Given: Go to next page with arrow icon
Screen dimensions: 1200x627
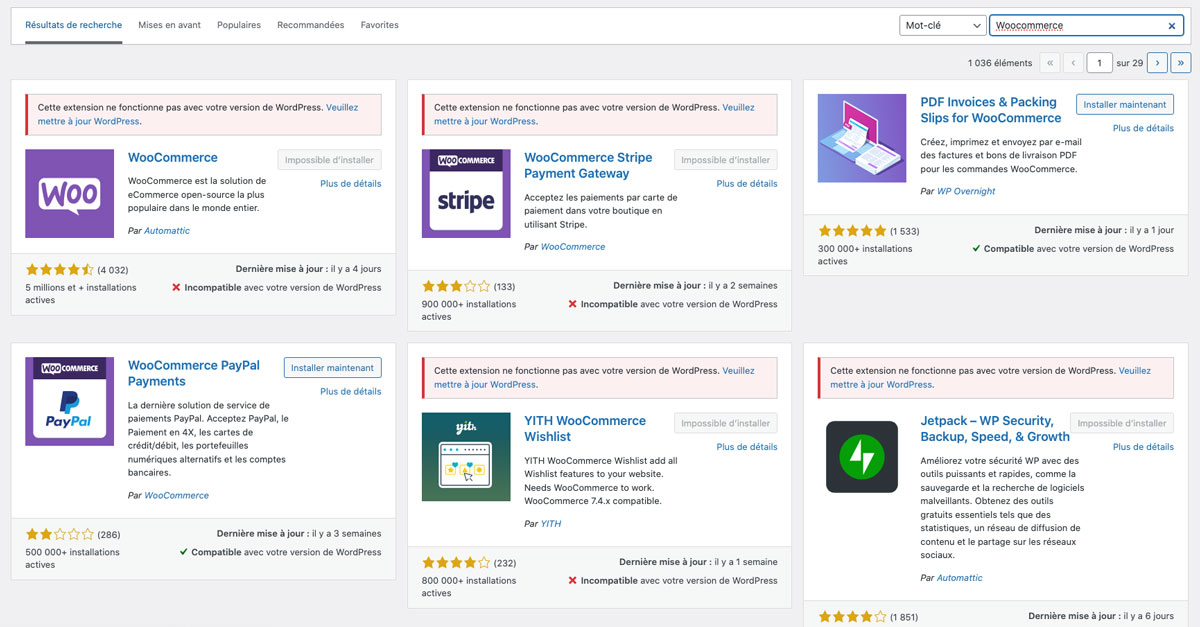Looking at the screenshot, I should point(1157,62).
